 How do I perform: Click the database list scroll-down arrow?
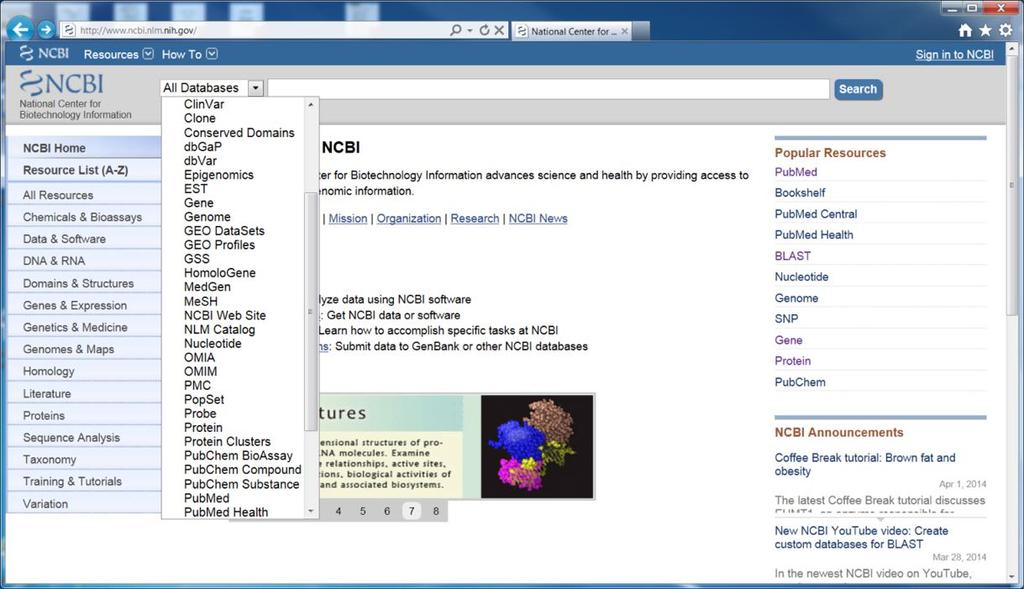[x=311, y=511]
